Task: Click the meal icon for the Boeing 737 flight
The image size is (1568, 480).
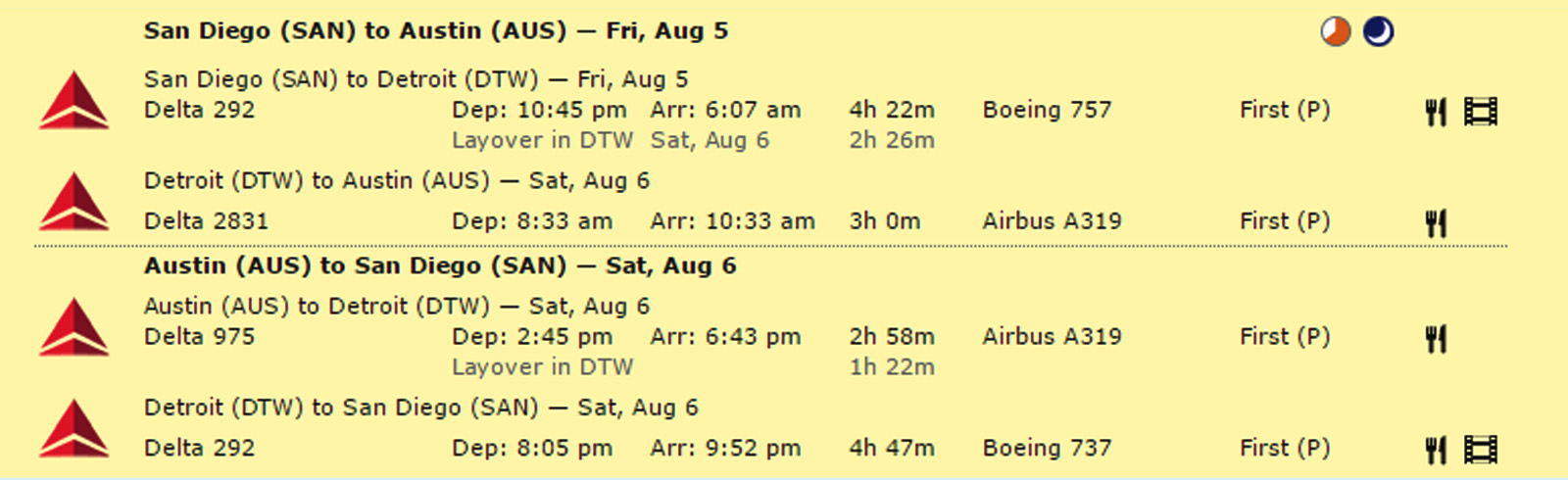Action: point(1436,450)
